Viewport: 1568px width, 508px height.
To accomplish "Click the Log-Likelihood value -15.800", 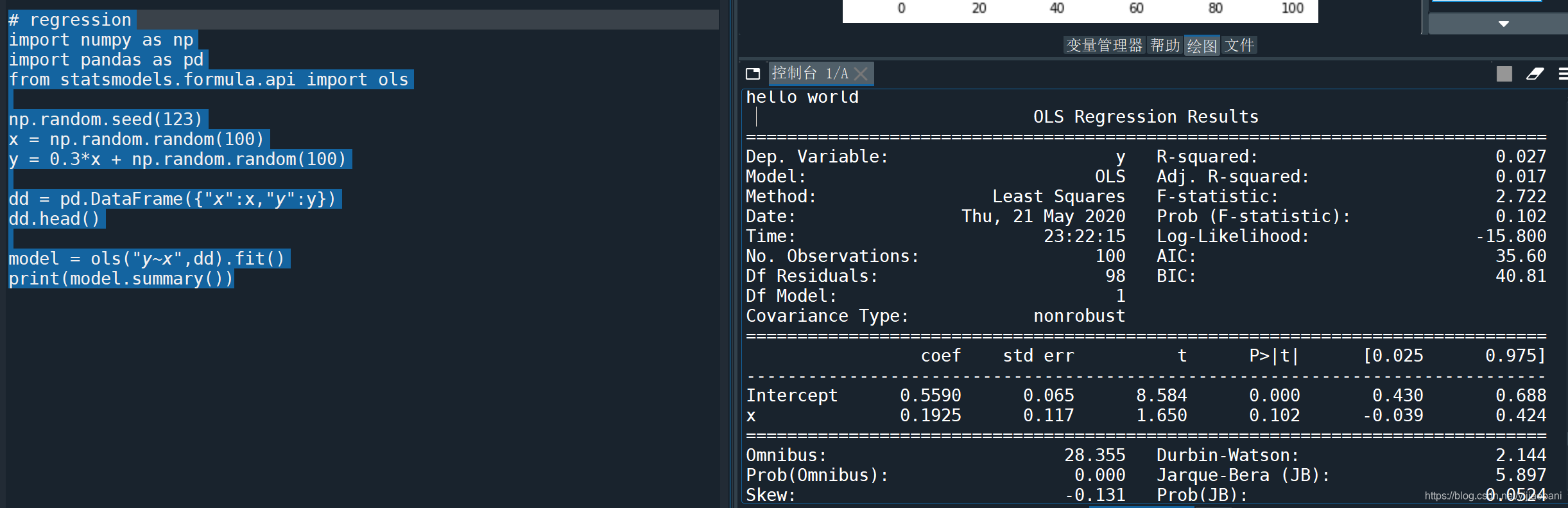I will pos(1511,236).
